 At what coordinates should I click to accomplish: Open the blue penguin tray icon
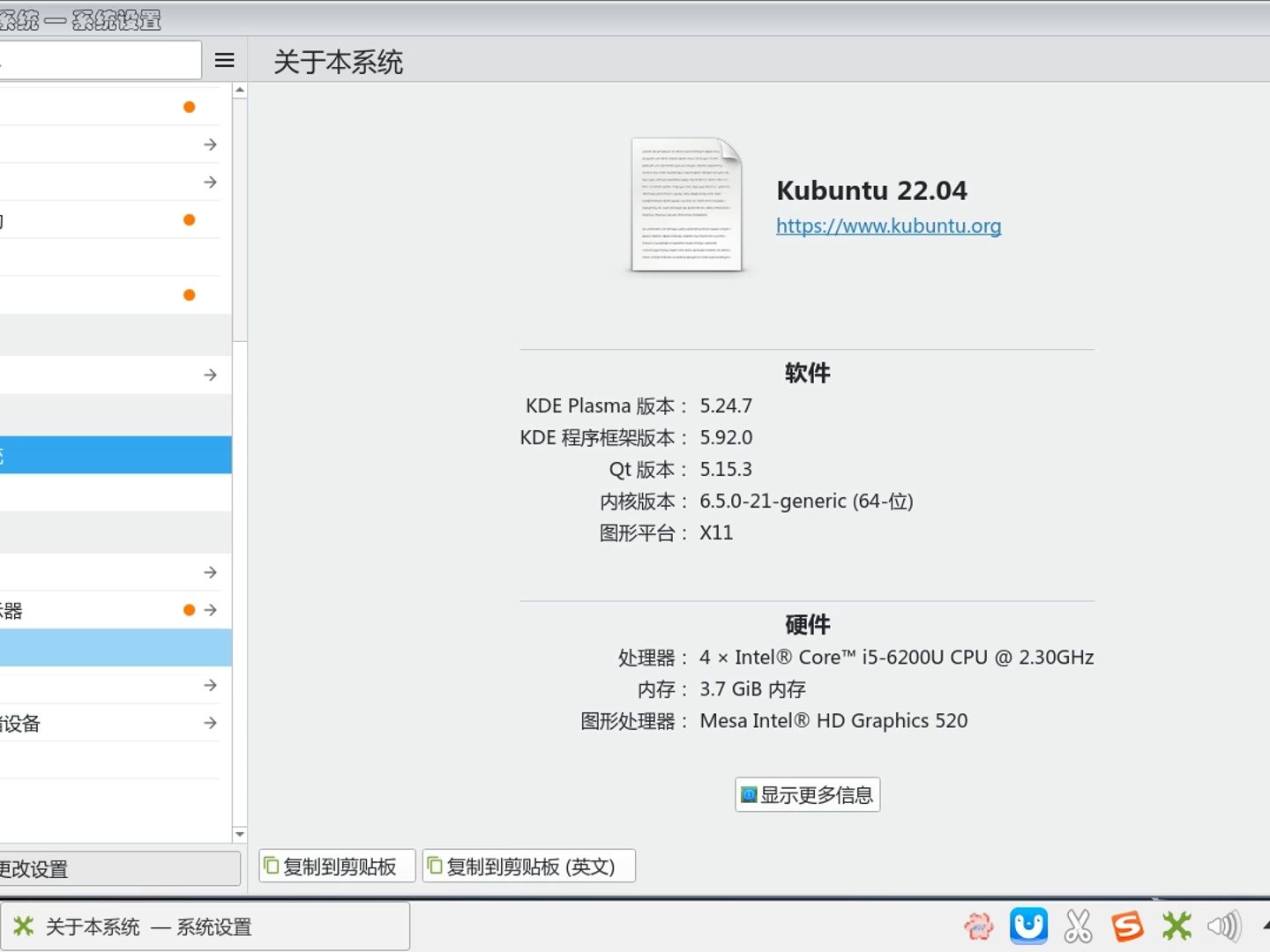(1028, 926)
